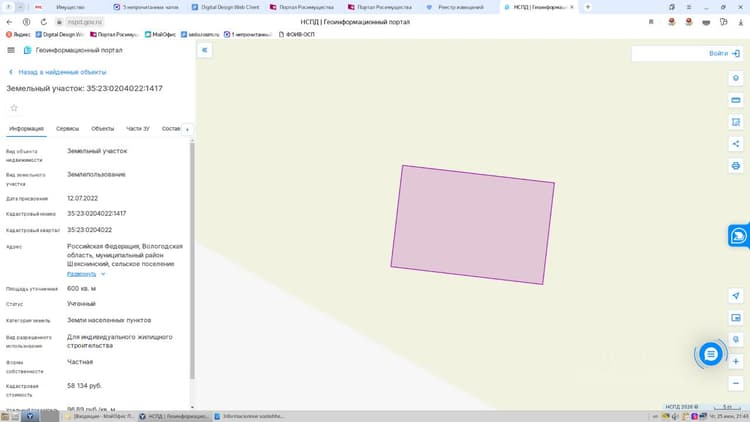
Task: Open the НСПД taskbar window button
Action: [x=174, y=417]
